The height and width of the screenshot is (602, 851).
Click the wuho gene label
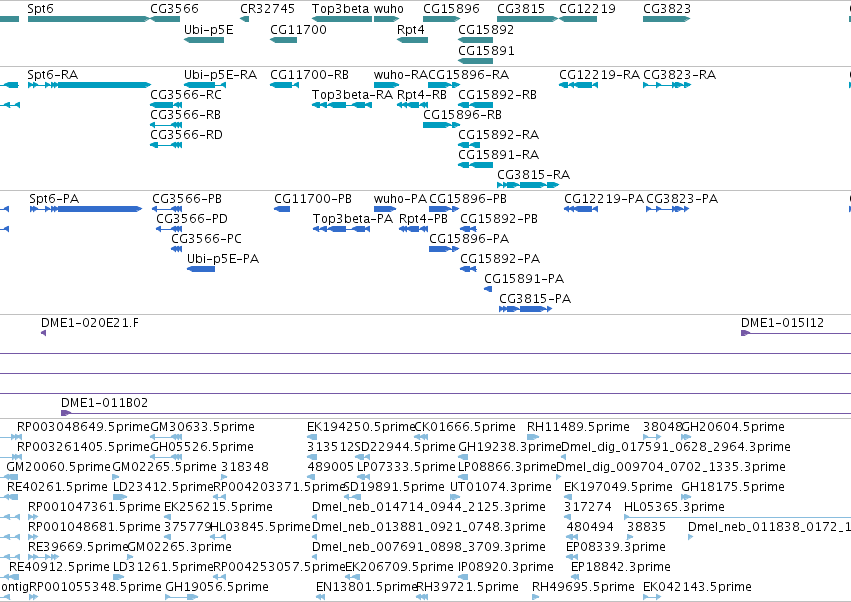coord(389,9)
